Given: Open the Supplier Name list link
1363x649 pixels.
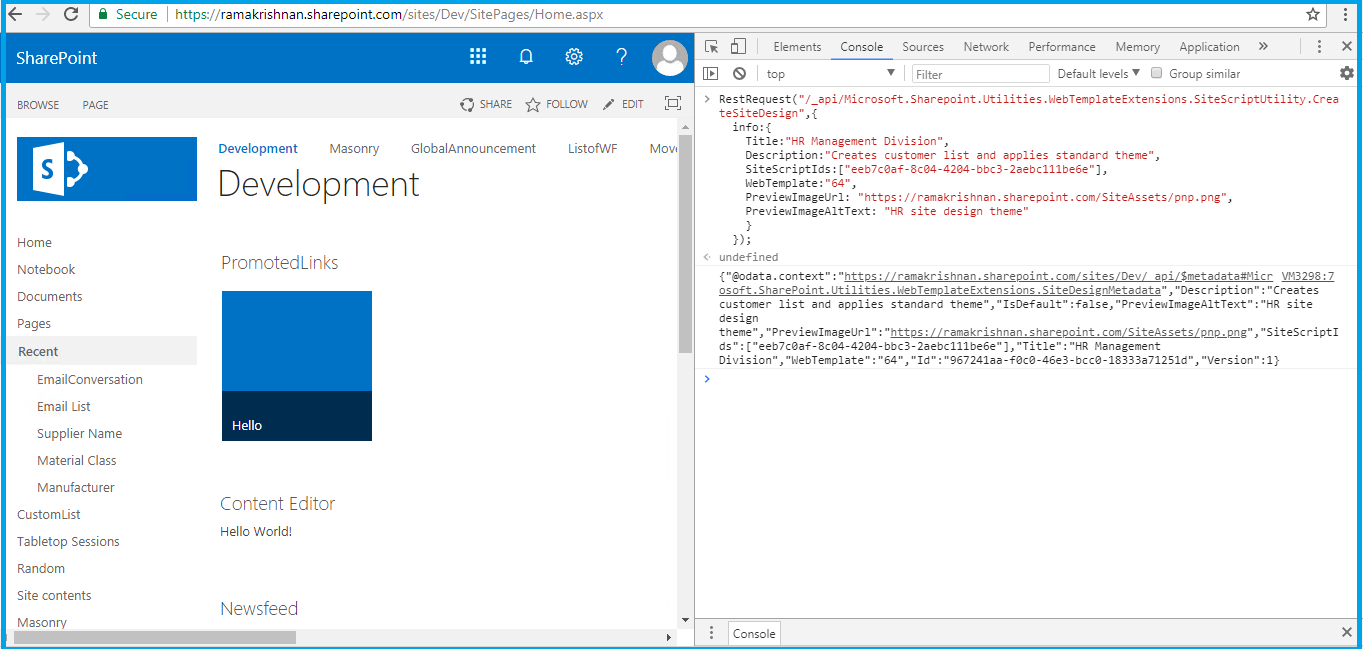Looking at the screenshot, I should pos(80,433).
